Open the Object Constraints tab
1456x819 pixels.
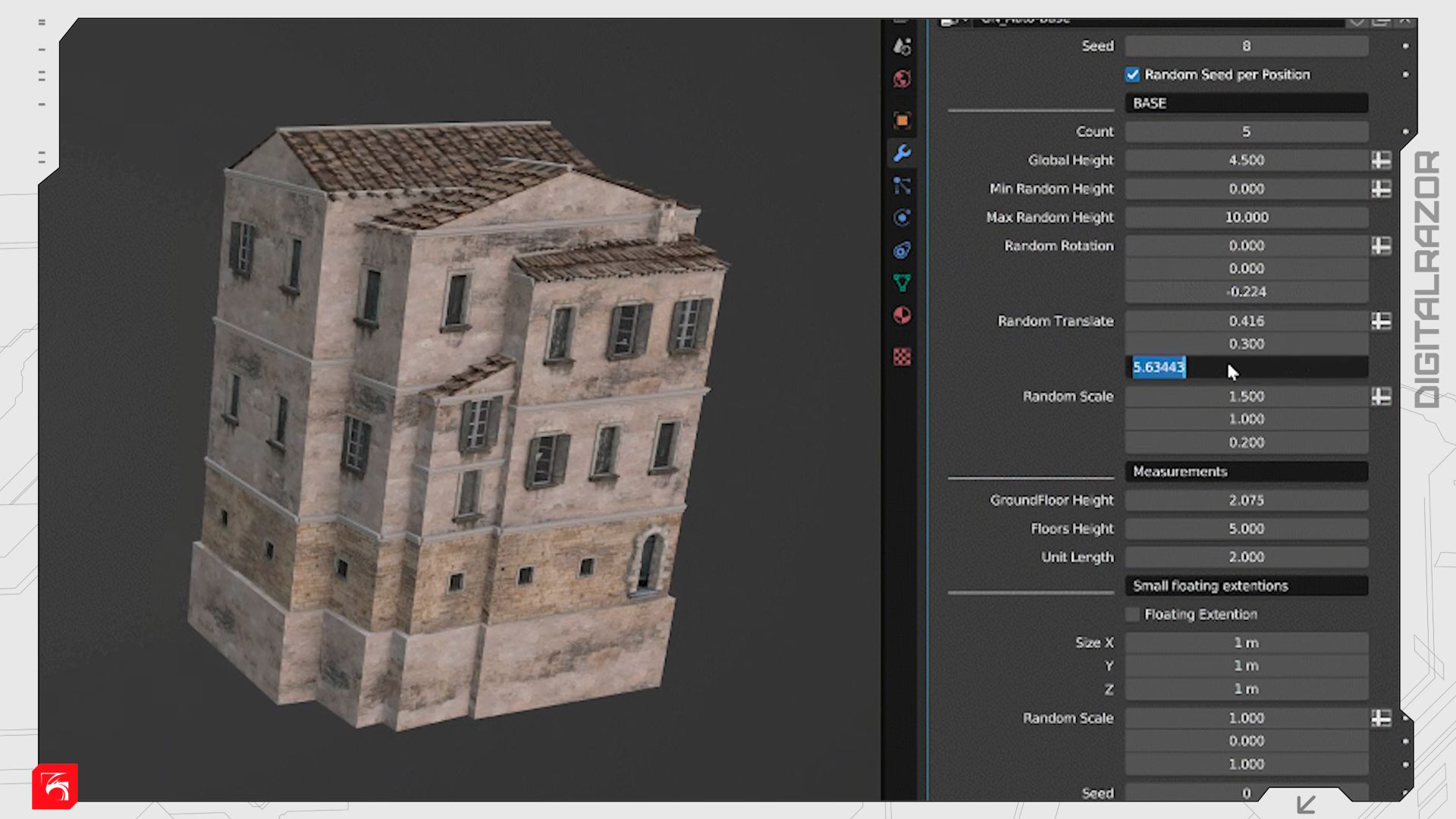[x=902, y=250]
